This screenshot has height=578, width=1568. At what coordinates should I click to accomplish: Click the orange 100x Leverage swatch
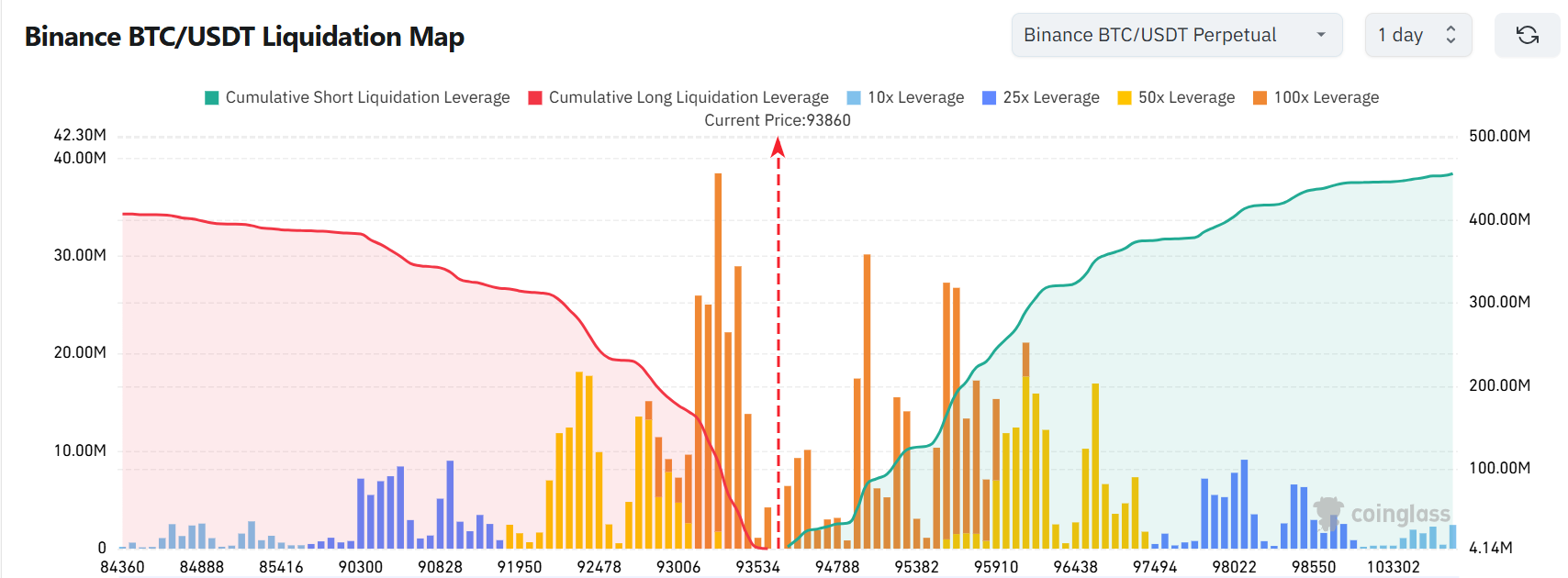coord(1260,97)
